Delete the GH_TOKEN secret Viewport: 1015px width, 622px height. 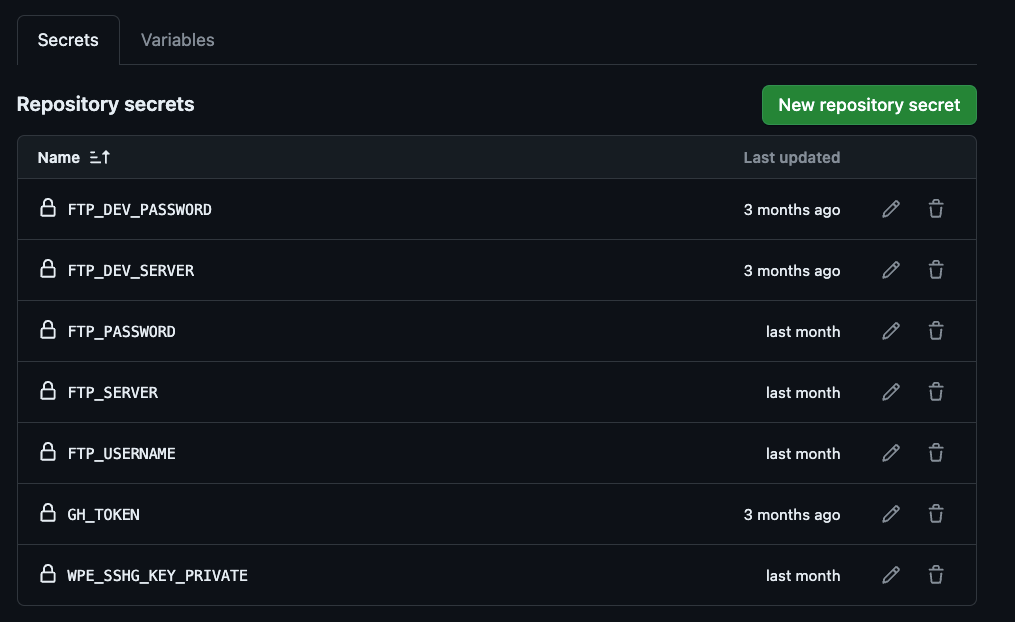(x=936, y=514)
